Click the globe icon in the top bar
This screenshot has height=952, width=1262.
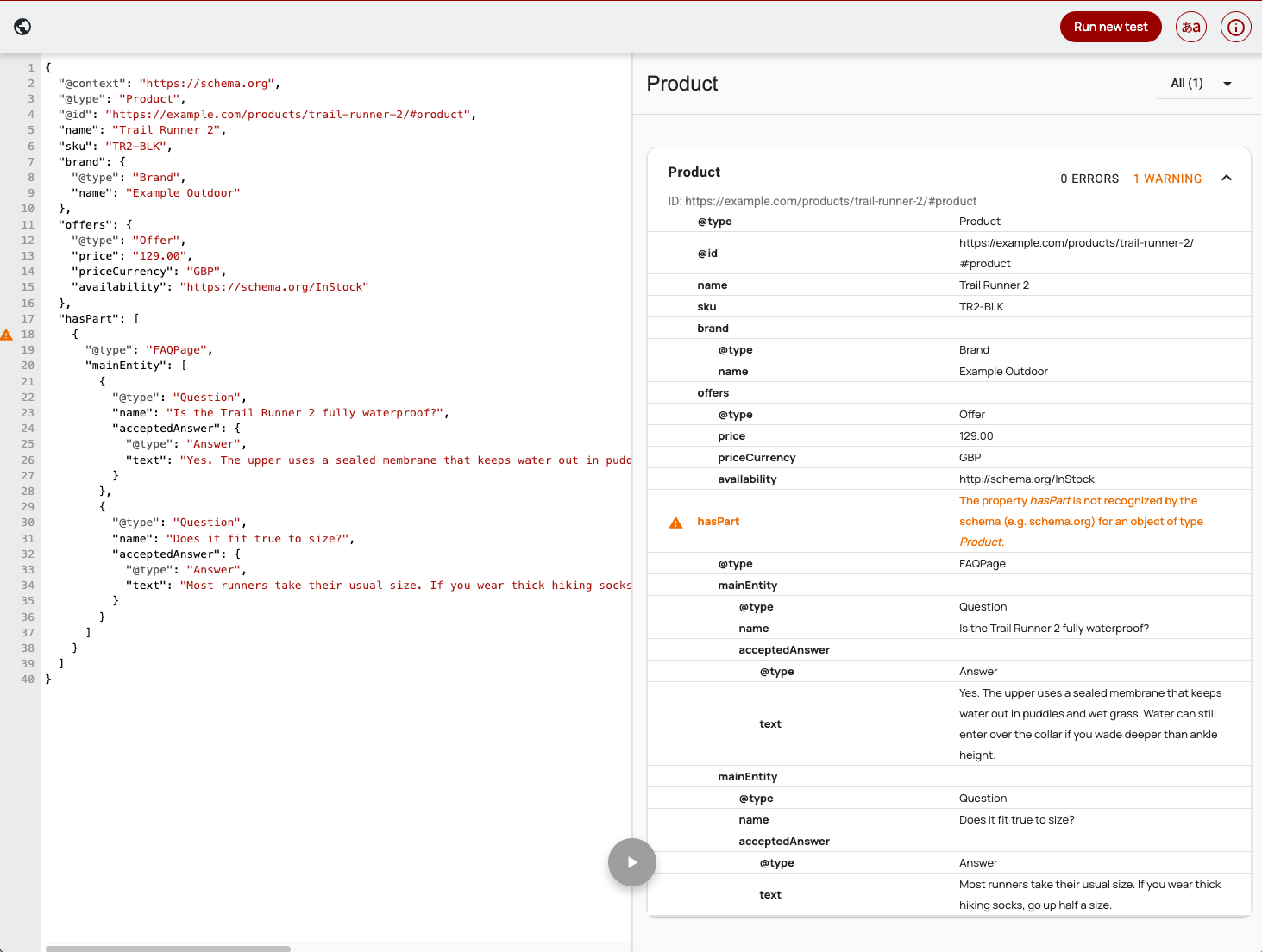[23, 27]
